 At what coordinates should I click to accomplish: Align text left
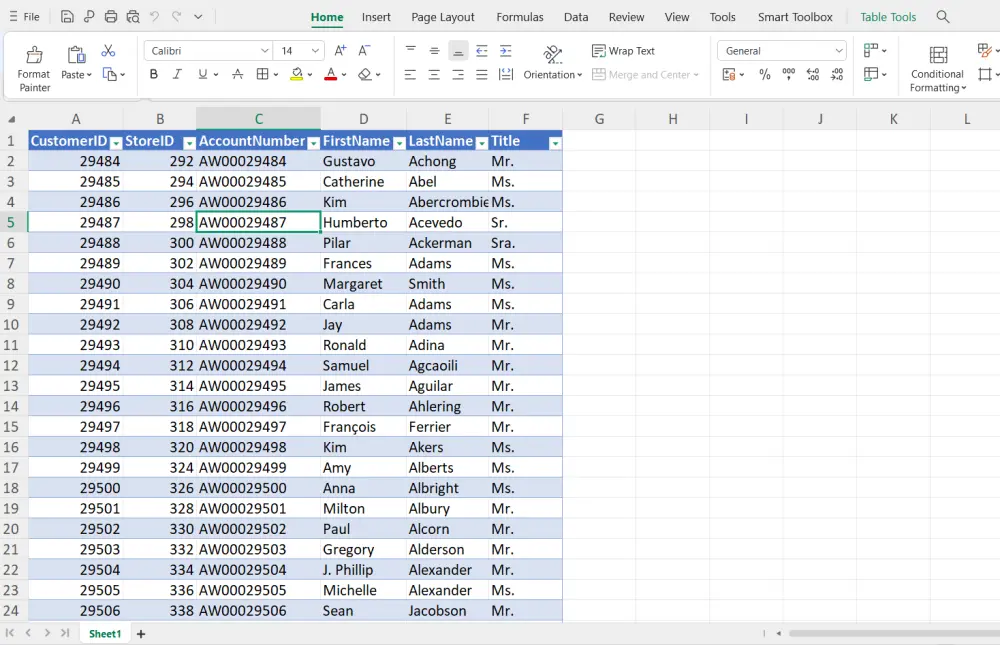coord(410,75)
